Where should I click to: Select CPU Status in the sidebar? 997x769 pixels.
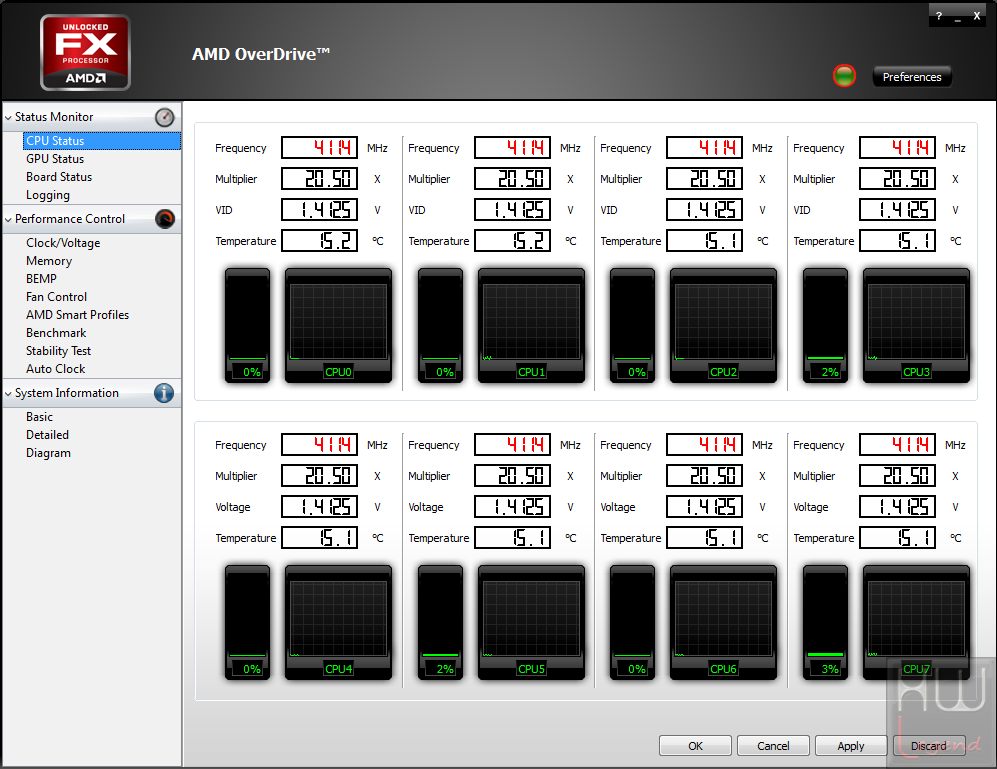coord(102,141)
